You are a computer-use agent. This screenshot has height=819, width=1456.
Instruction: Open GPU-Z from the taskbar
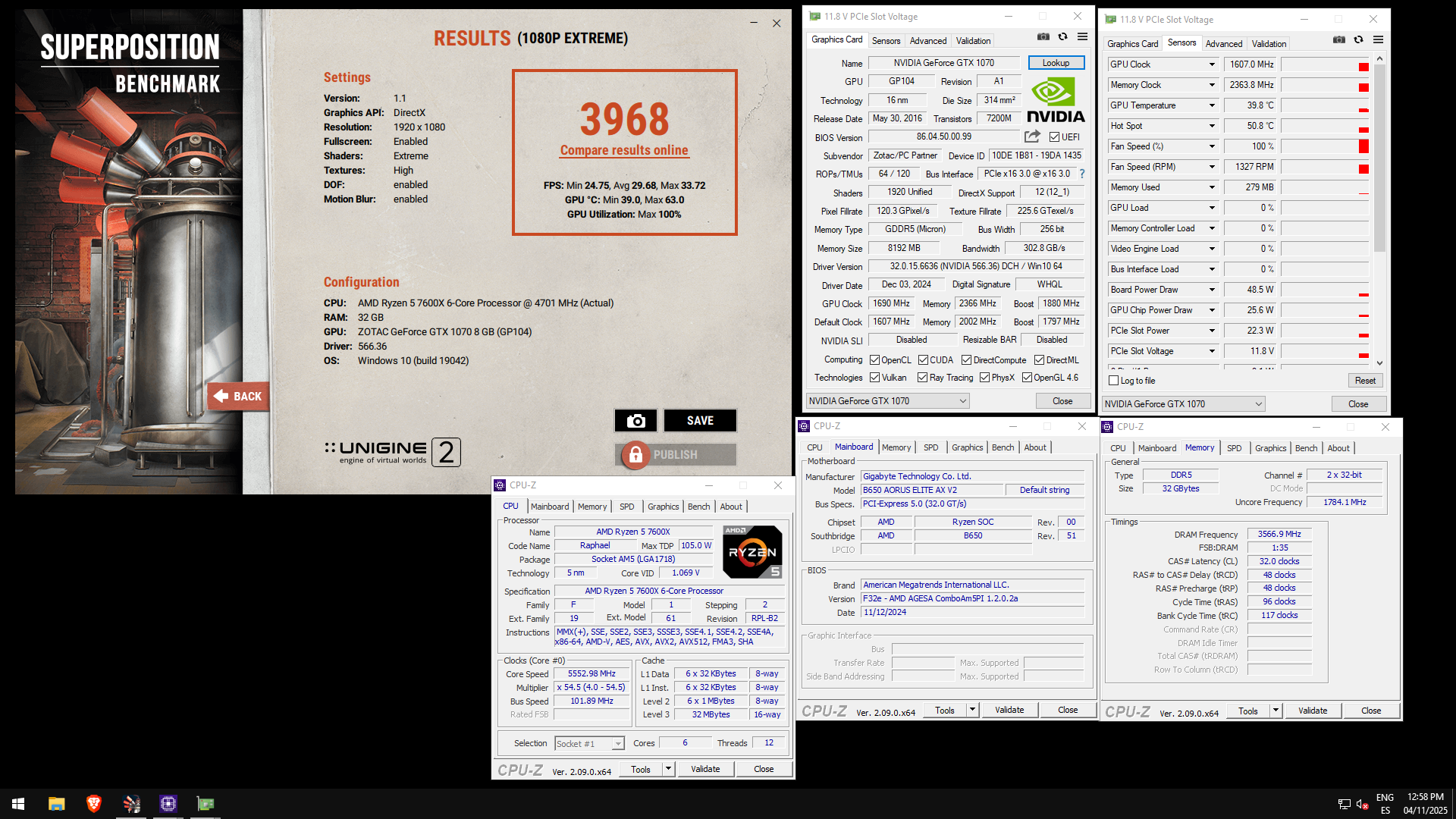pos(206,804)
